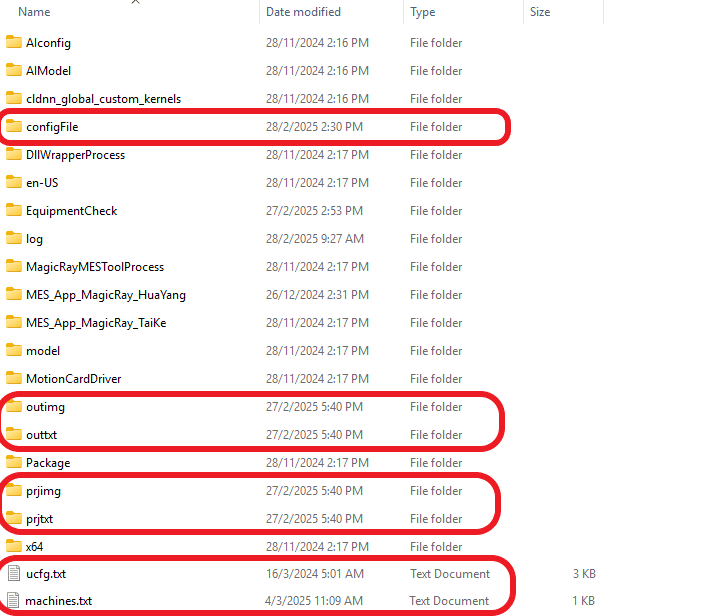Click the log folder icon
The image size is (702, 616).
(14, 238)
